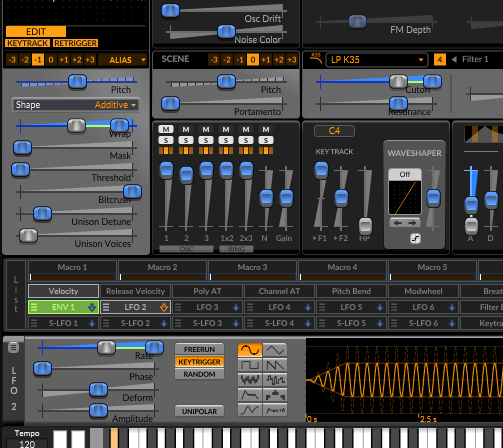
Task: Click the waveshaper next arrow
Action: coord(412,223)
